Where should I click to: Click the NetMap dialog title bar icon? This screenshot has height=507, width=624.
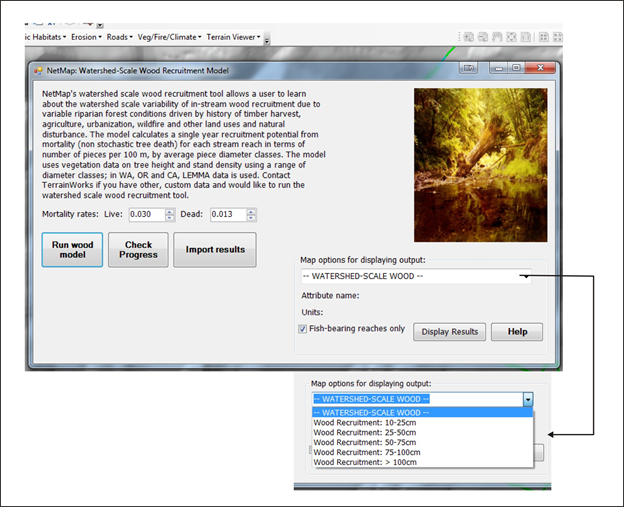[x=36, y=71]
